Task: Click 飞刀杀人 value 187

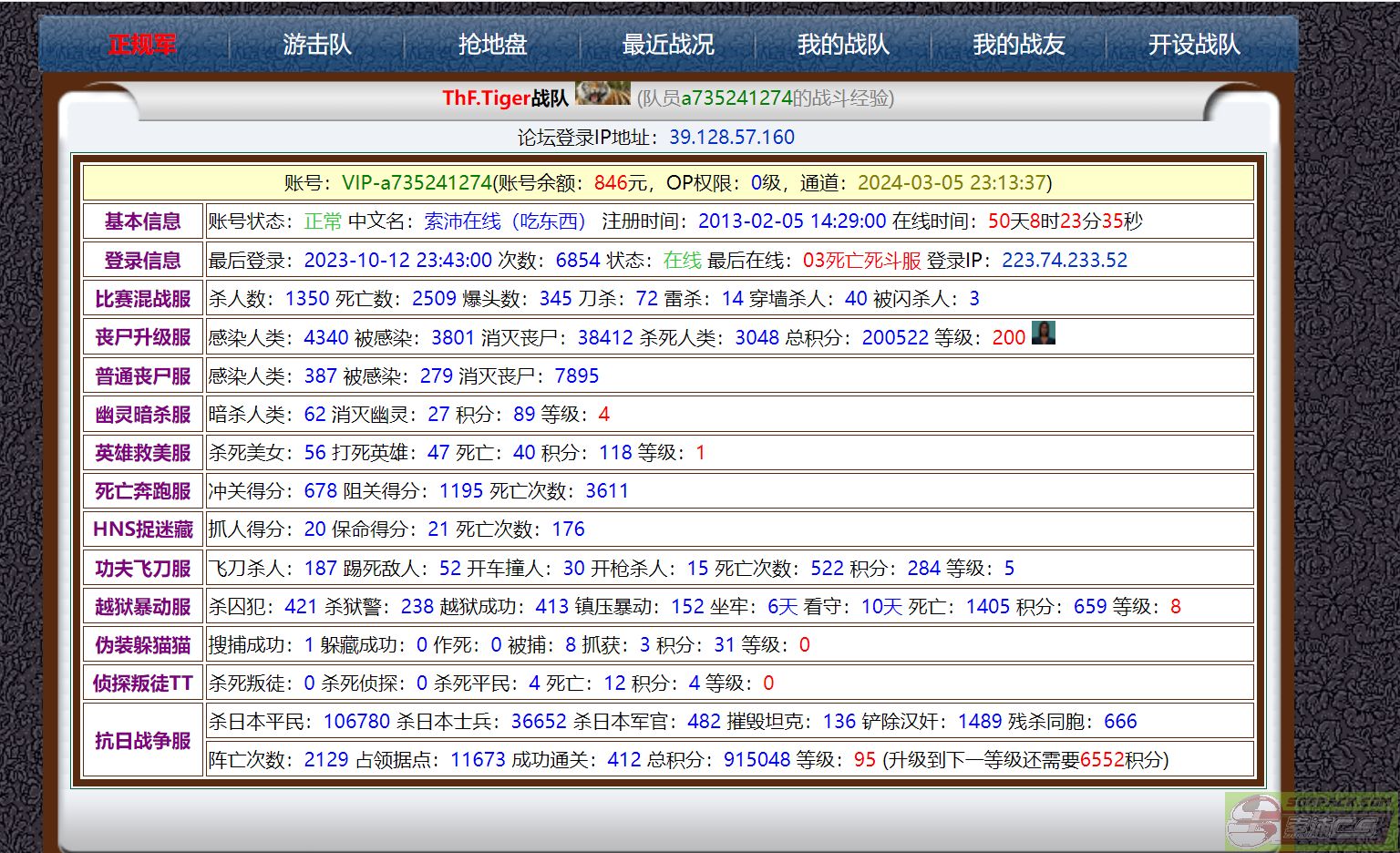Action: [x=321, y=569]
